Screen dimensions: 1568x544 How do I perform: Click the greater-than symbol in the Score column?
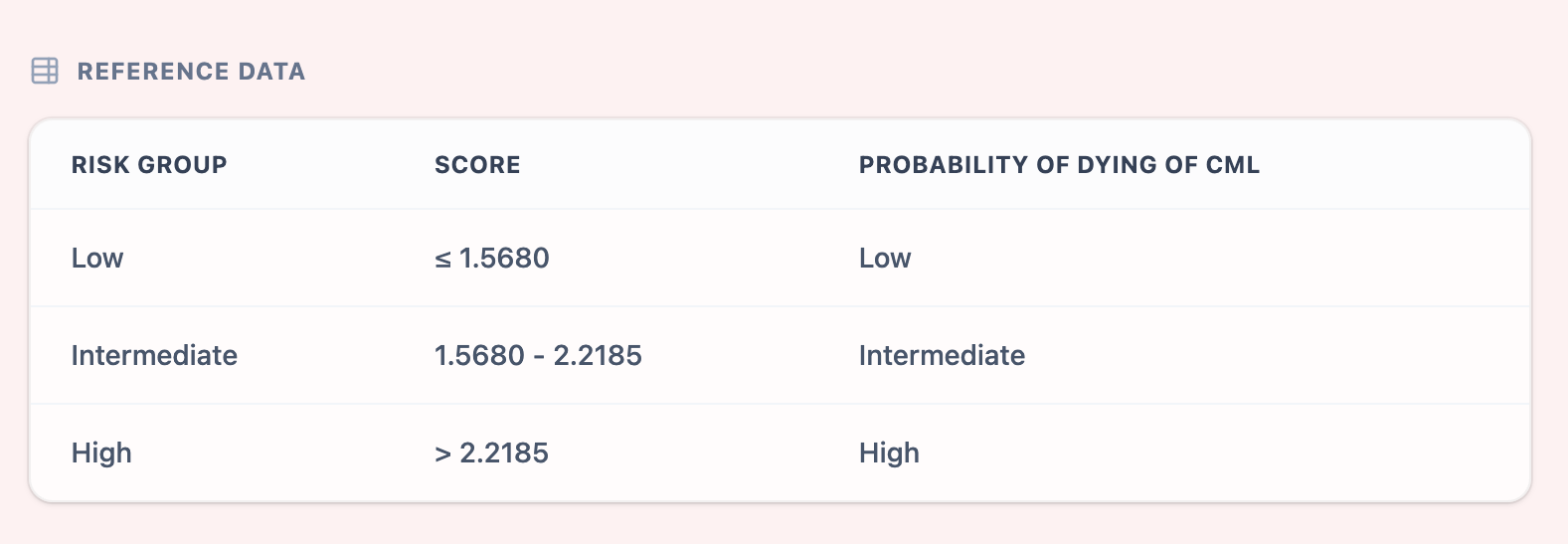(442, 454)
